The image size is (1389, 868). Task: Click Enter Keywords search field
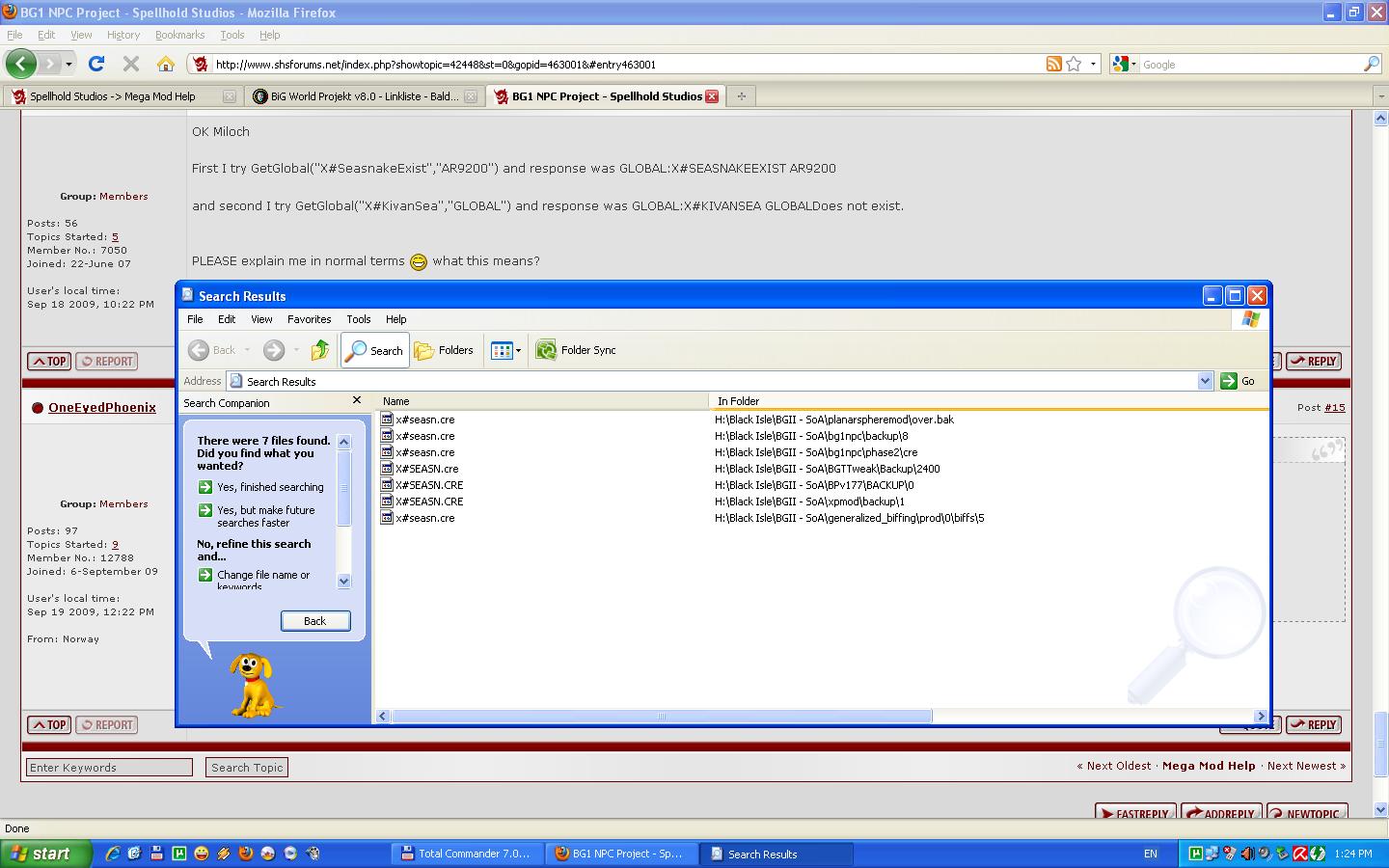point(109,768)
